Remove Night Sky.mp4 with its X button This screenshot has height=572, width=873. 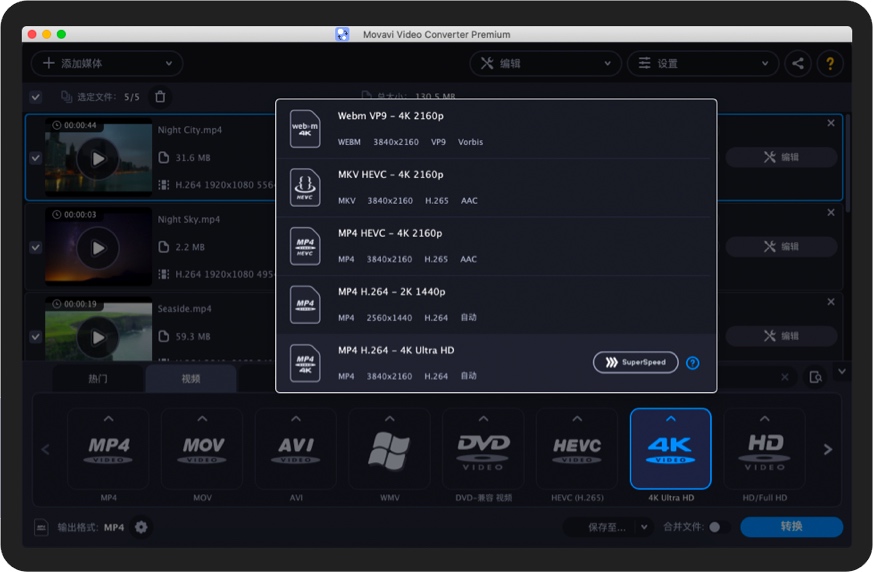831,213
